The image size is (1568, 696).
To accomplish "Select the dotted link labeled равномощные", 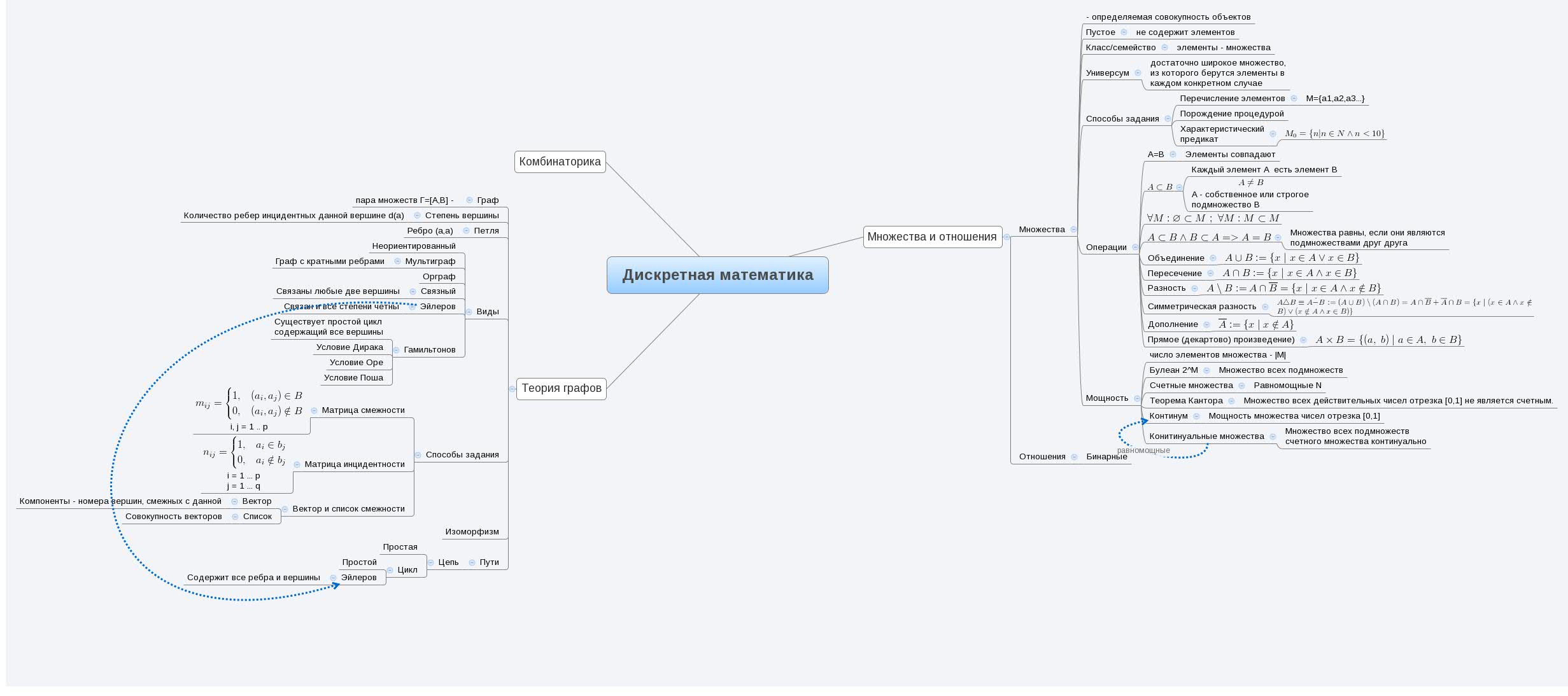I will (x=1143, y=450).
